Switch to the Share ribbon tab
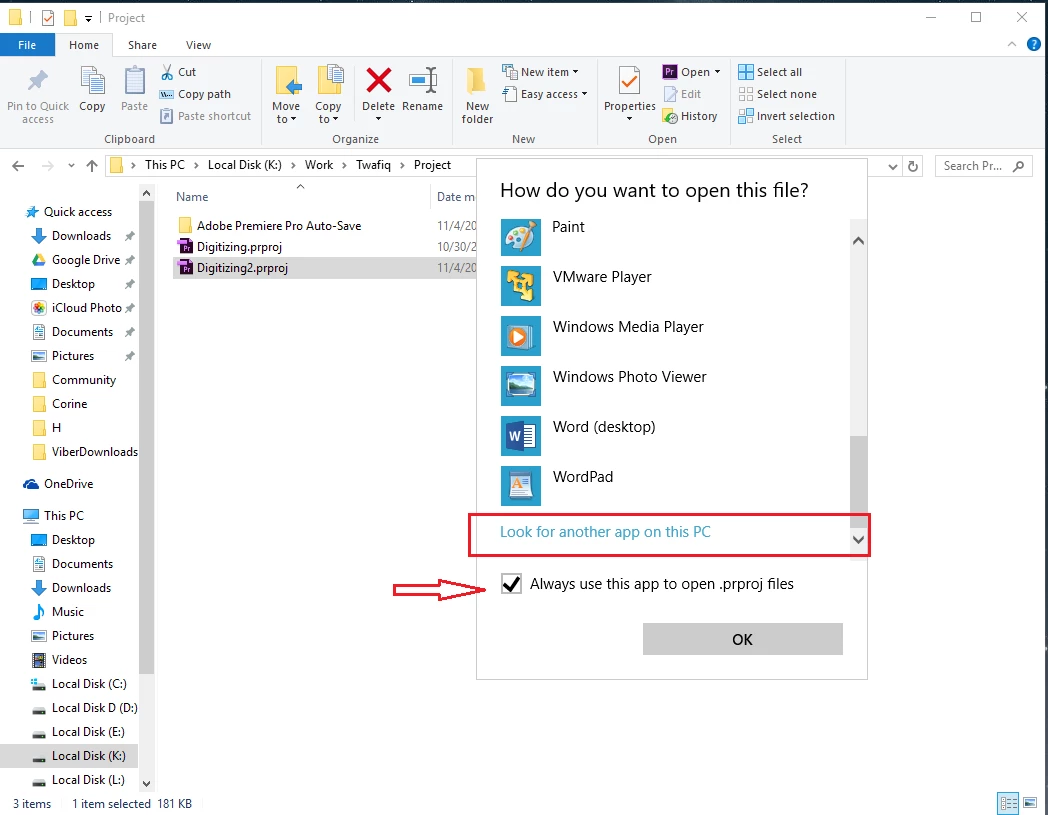The image size is (1048, 815). (142, 45)
